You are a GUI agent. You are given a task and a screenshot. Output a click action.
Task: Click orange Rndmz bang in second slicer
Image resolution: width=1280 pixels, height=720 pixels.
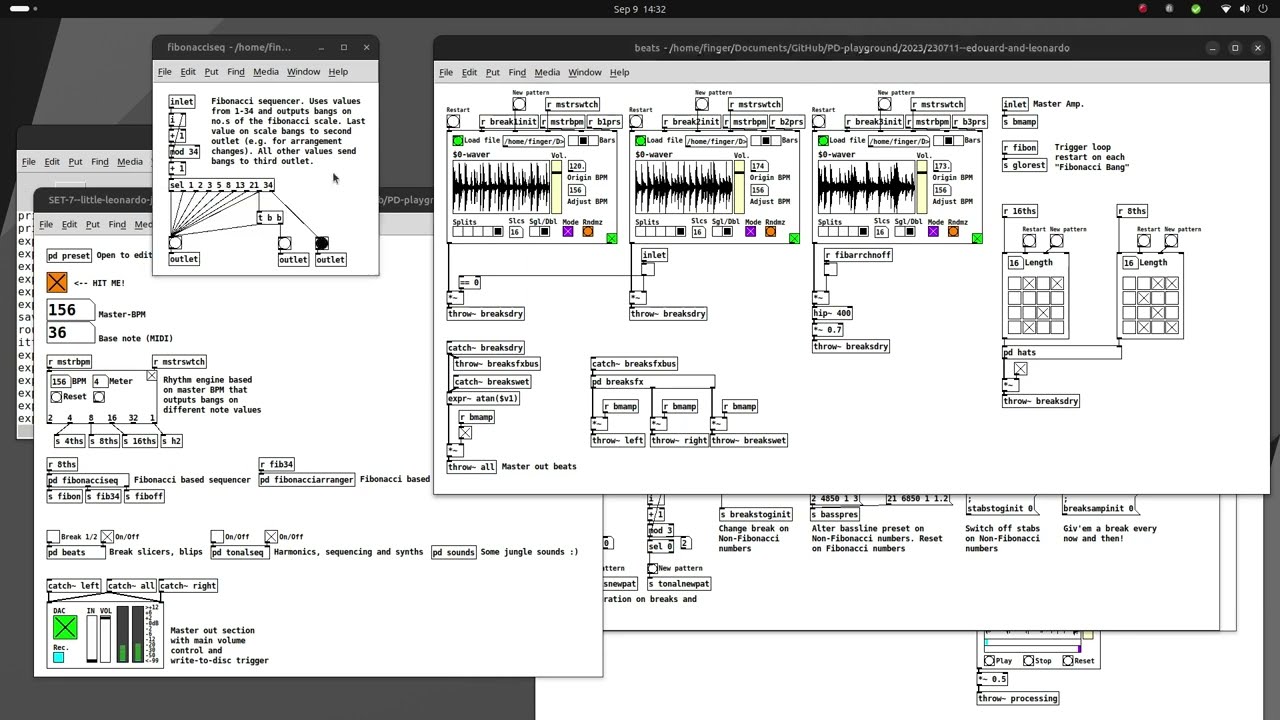[x=770, y=232]
